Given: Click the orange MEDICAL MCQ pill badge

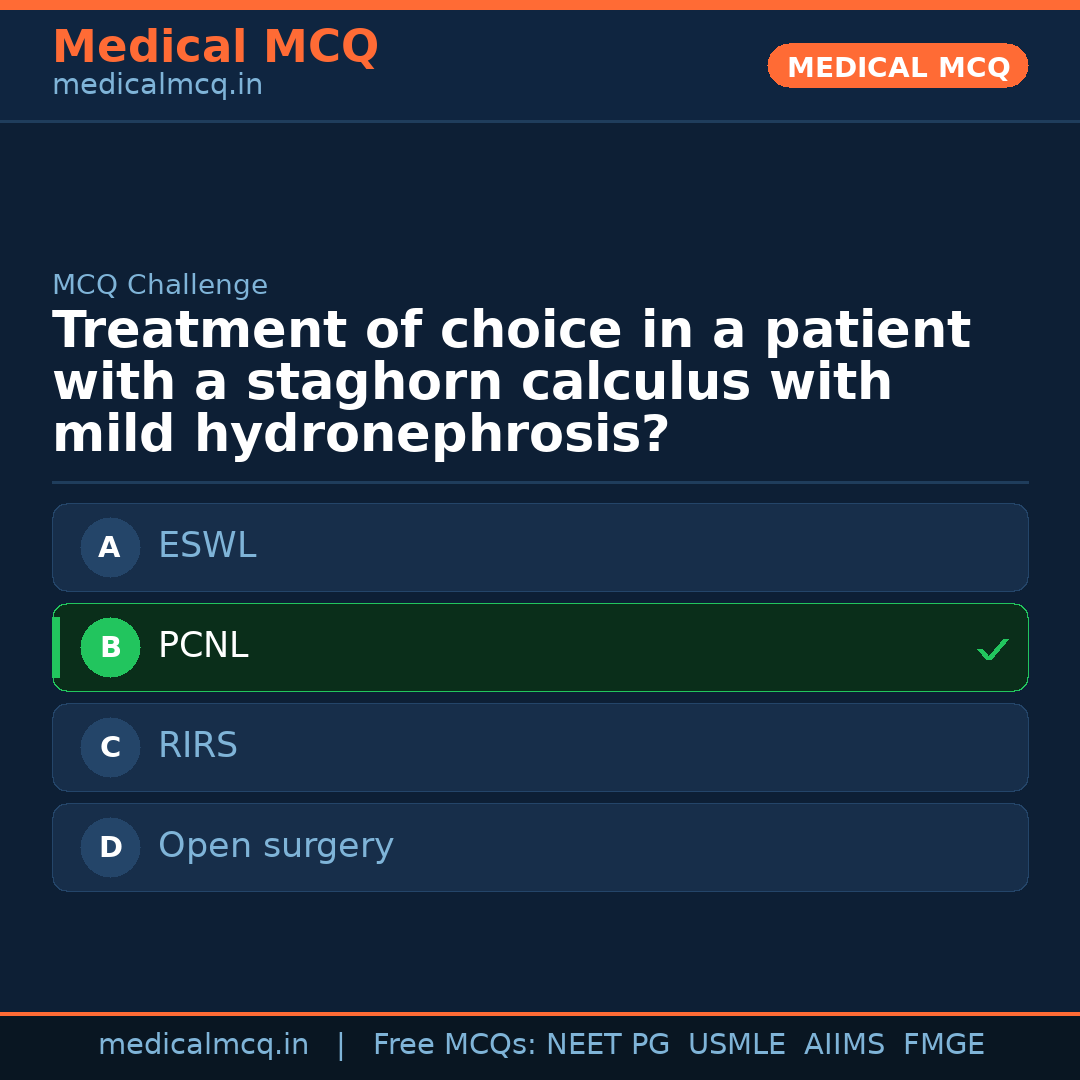Looking at the screenshot, I should [x=897, y=66].
